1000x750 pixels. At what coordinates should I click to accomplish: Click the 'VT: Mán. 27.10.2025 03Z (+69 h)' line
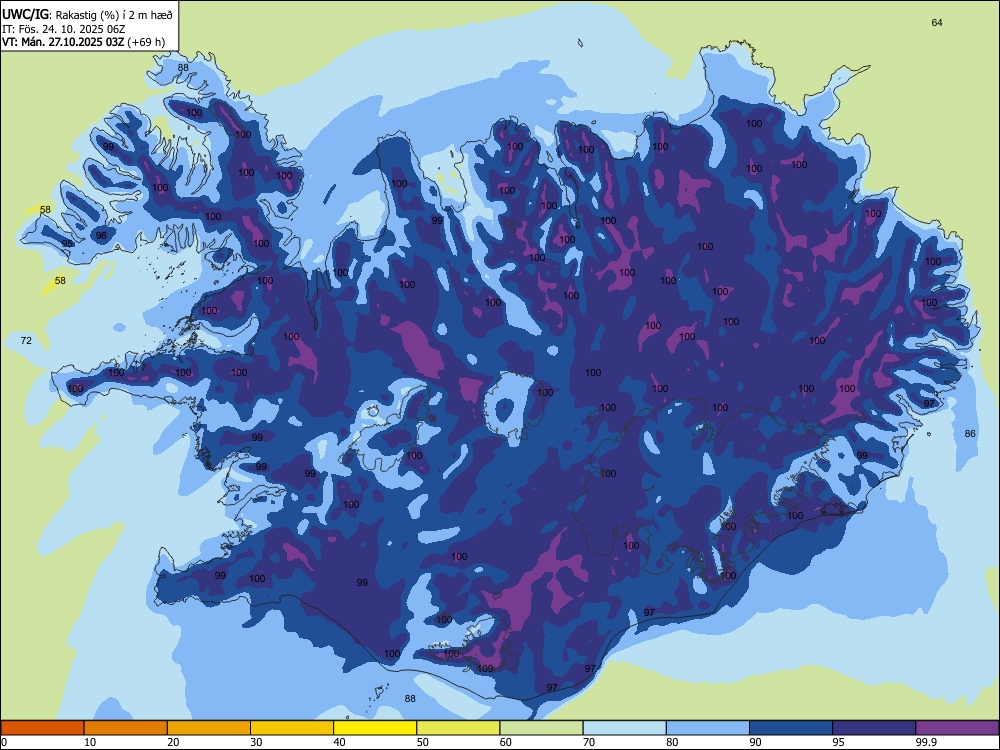(84, 42)
